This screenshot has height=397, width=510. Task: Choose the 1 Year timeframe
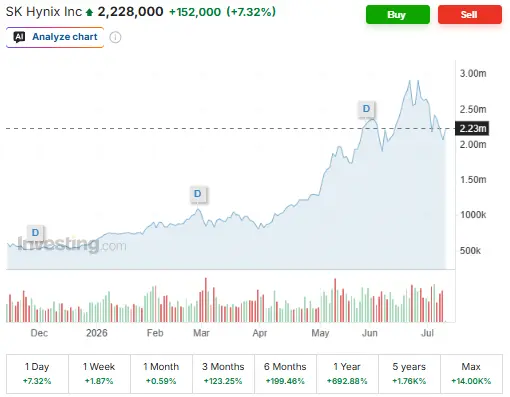(x=347, y=373)
